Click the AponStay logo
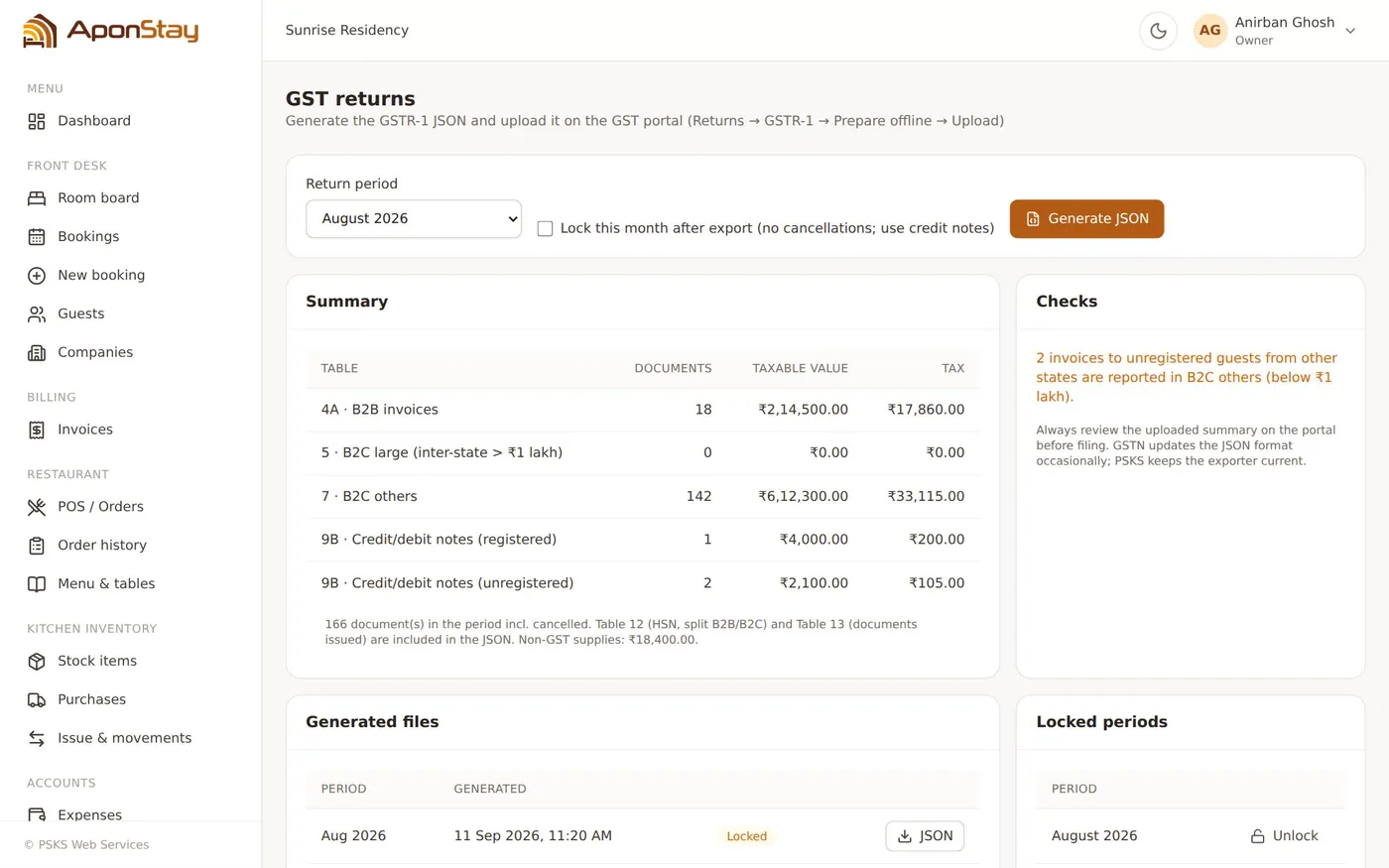 tap(110, 31)
